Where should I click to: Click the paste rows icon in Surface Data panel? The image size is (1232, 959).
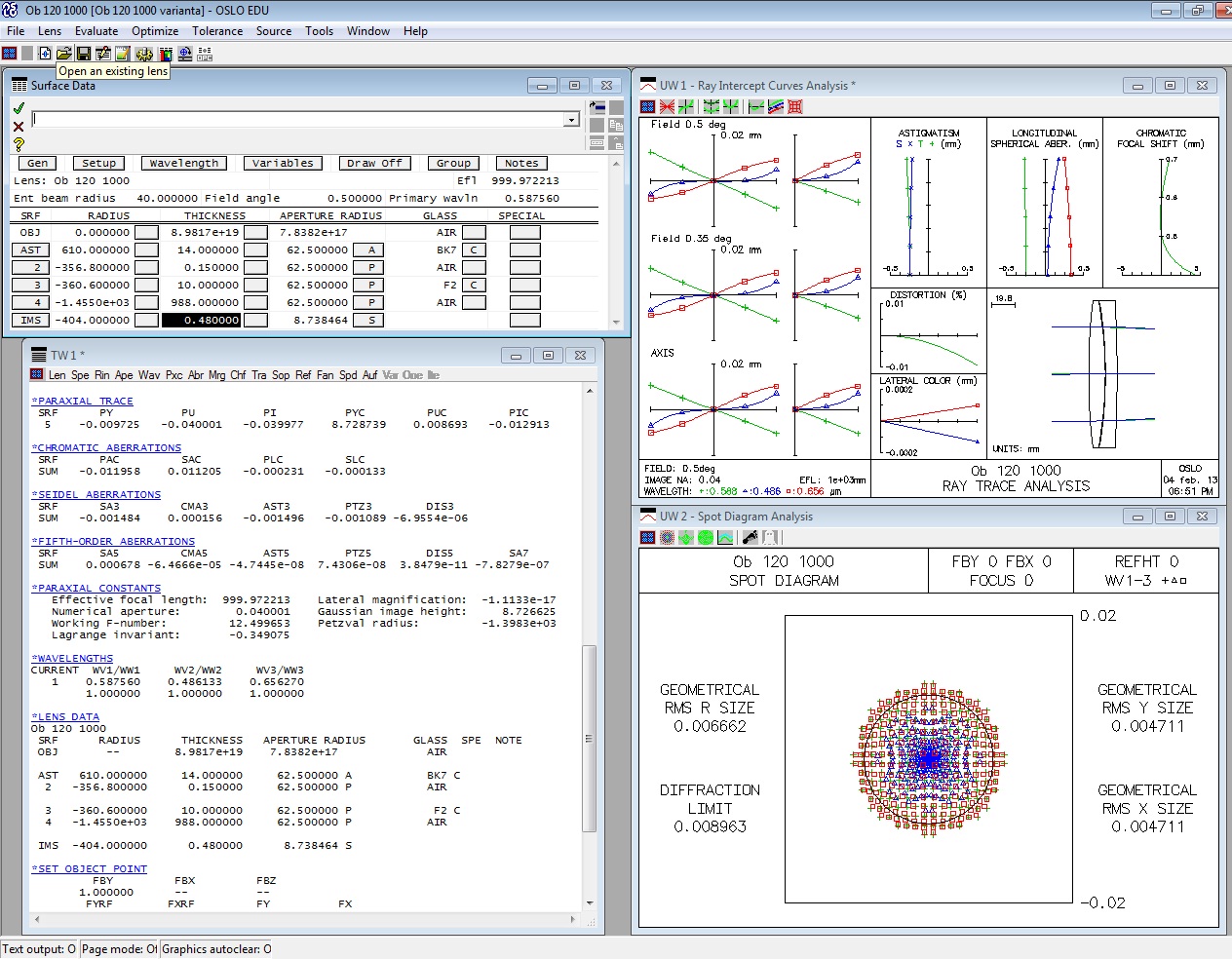click(616, 143)
